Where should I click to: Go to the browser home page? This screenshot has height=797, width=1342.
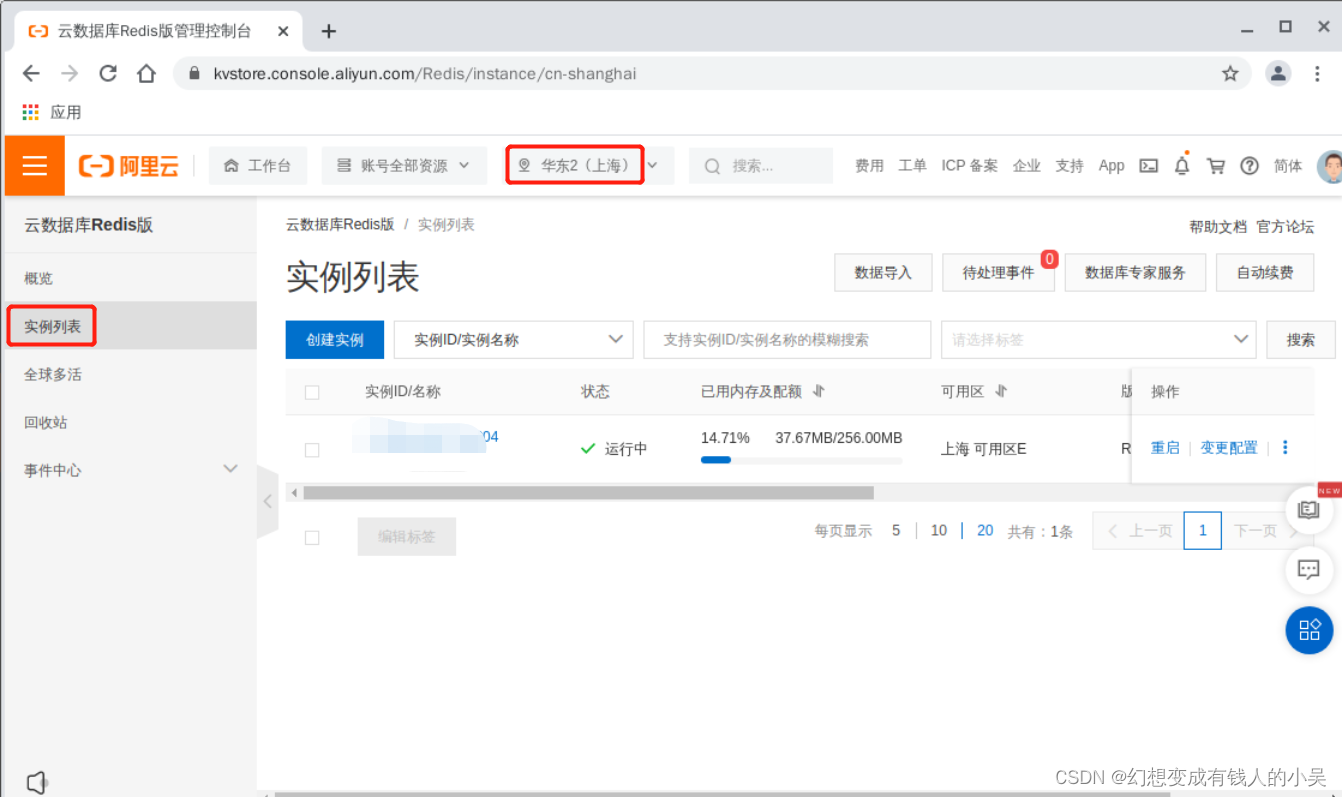(146, 73)
